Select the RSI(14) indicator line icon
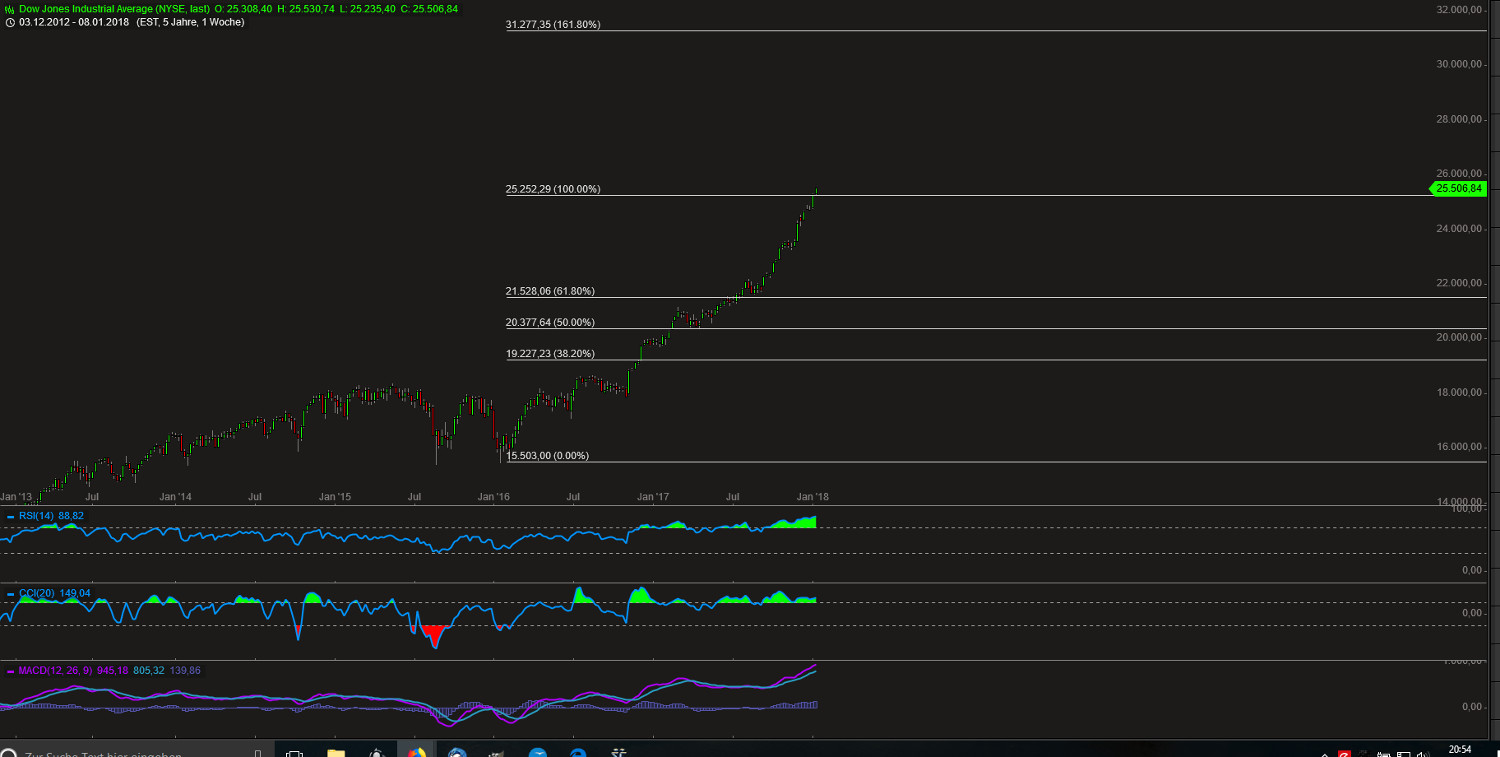Screen dimensions: 1500x757 (12, 515)
